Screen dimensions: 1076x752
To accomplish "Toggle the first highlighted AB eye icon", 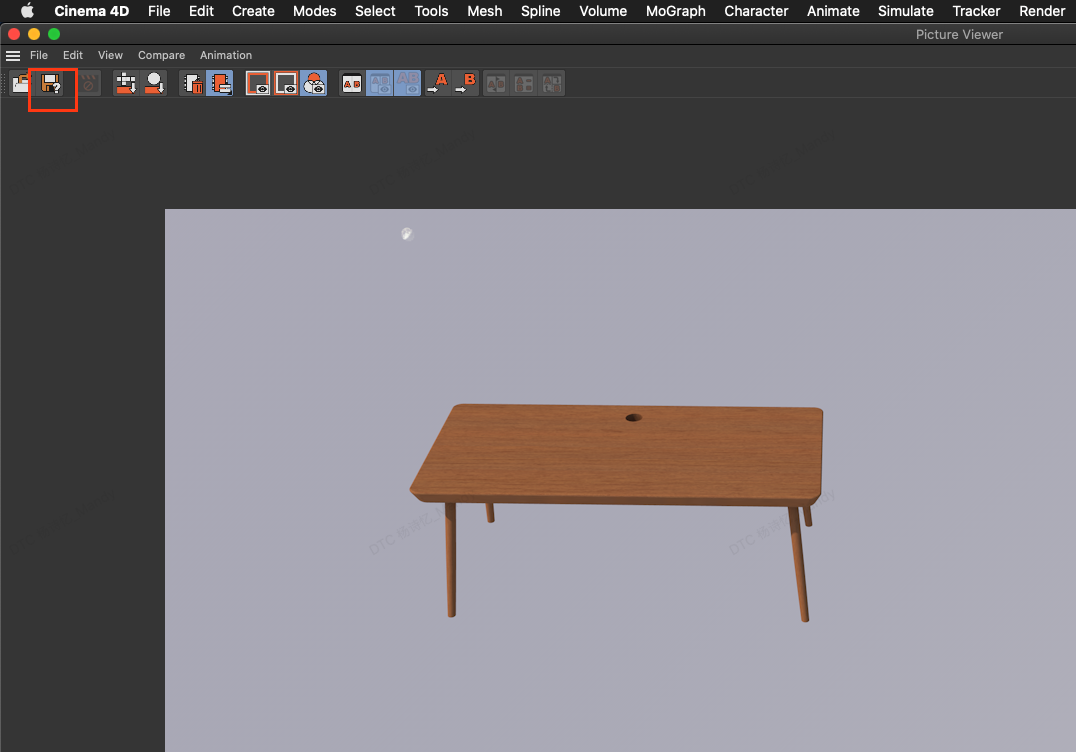I will (379, 83).
